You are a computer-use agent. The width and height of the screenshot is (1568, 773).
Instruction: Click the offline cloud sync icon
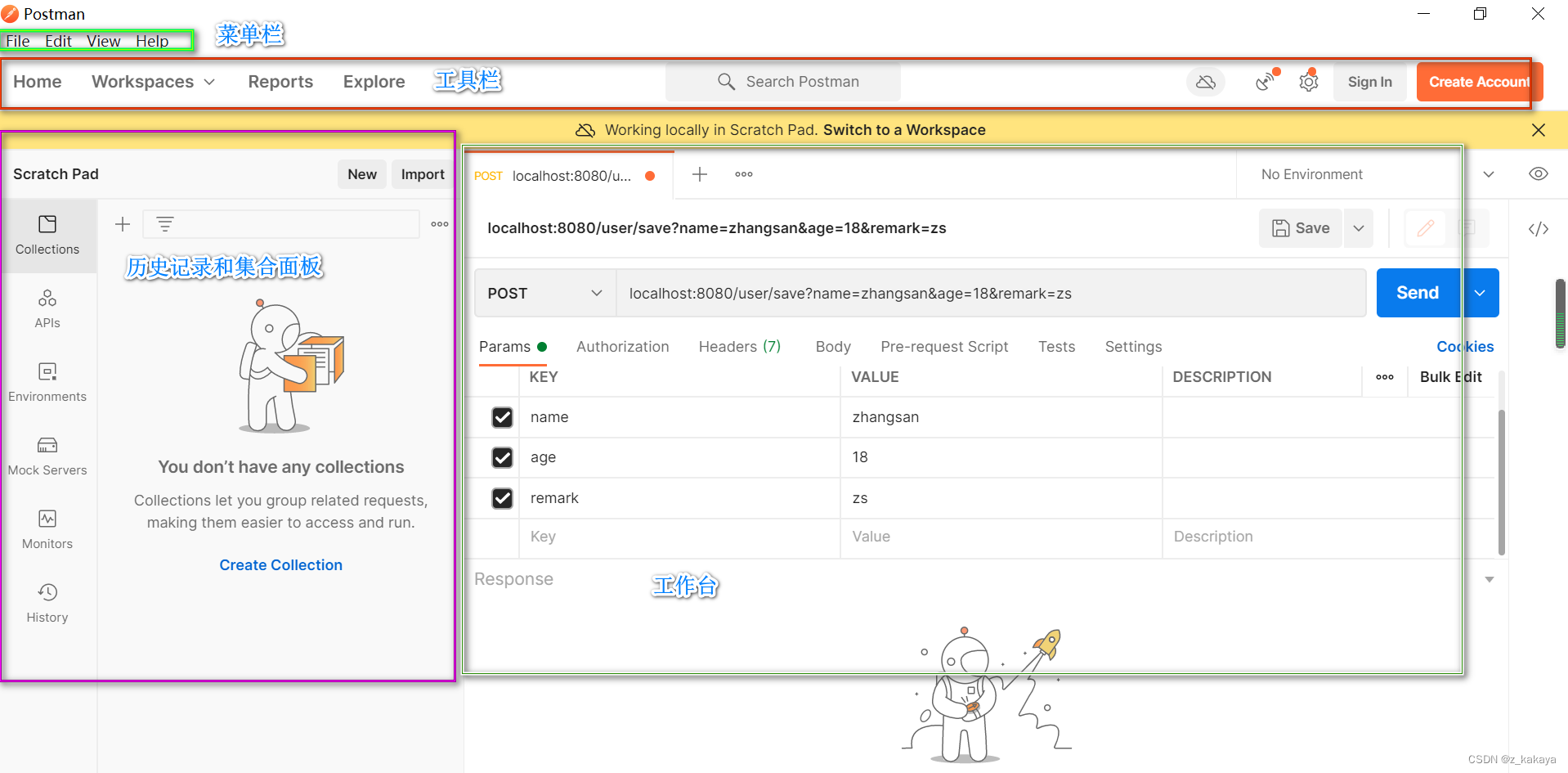[1206, 82]
